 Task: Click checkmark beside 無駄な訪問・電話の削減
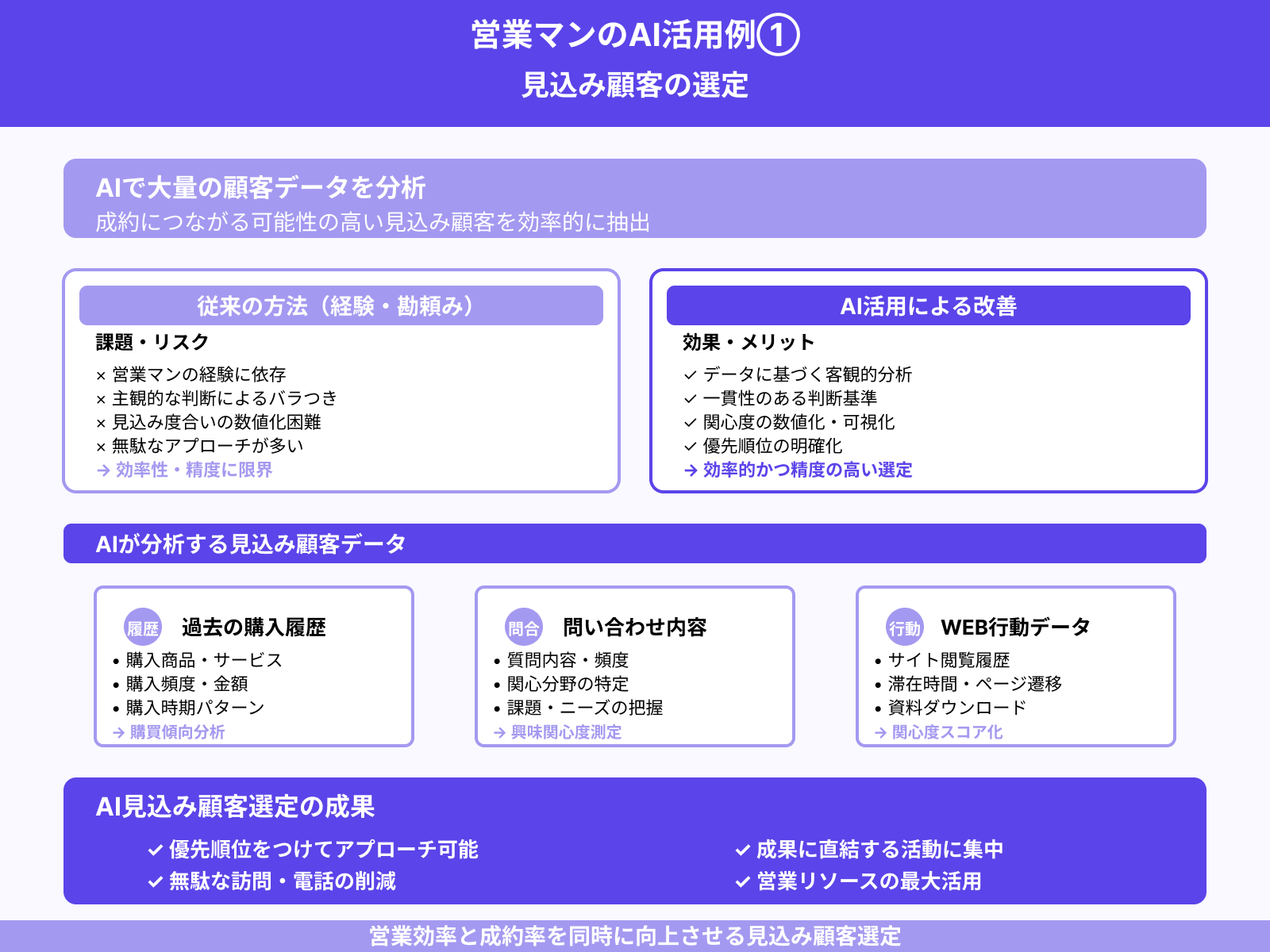coord(156,882)
